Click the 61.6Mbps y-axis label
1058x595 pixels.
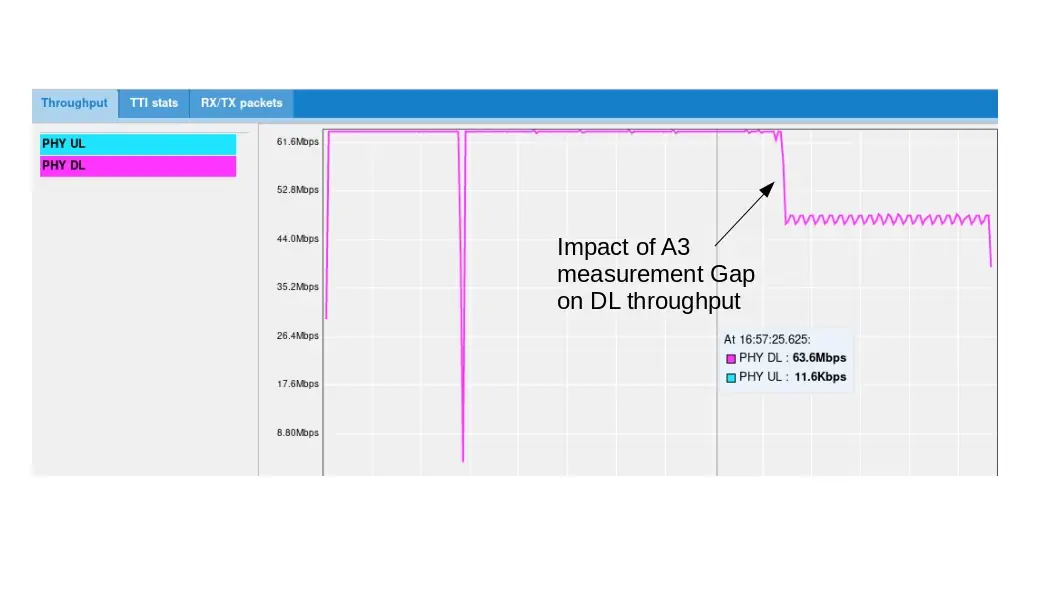tap(298, 142)
